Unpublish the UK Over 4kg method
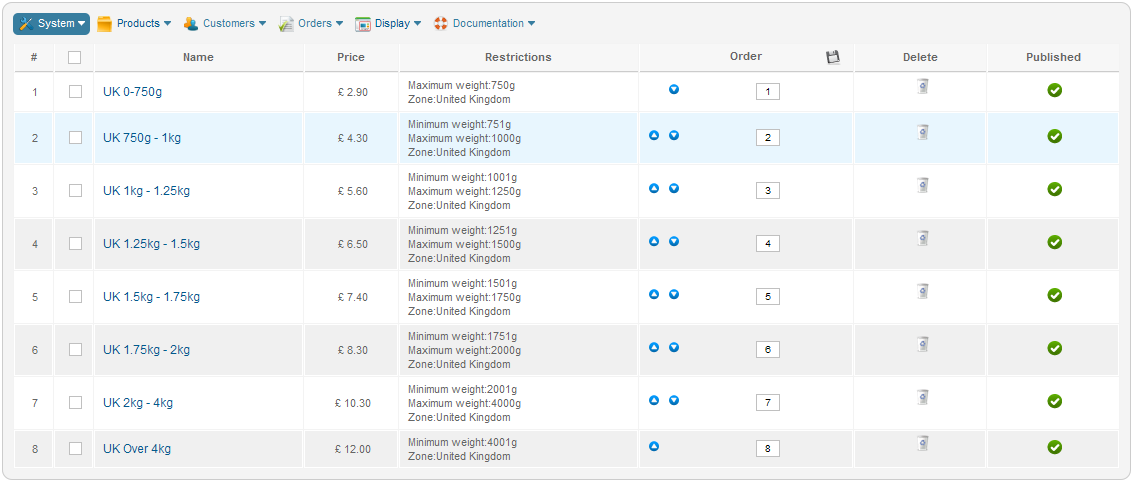The image size is (1134, 483). tap(1054, 447)
